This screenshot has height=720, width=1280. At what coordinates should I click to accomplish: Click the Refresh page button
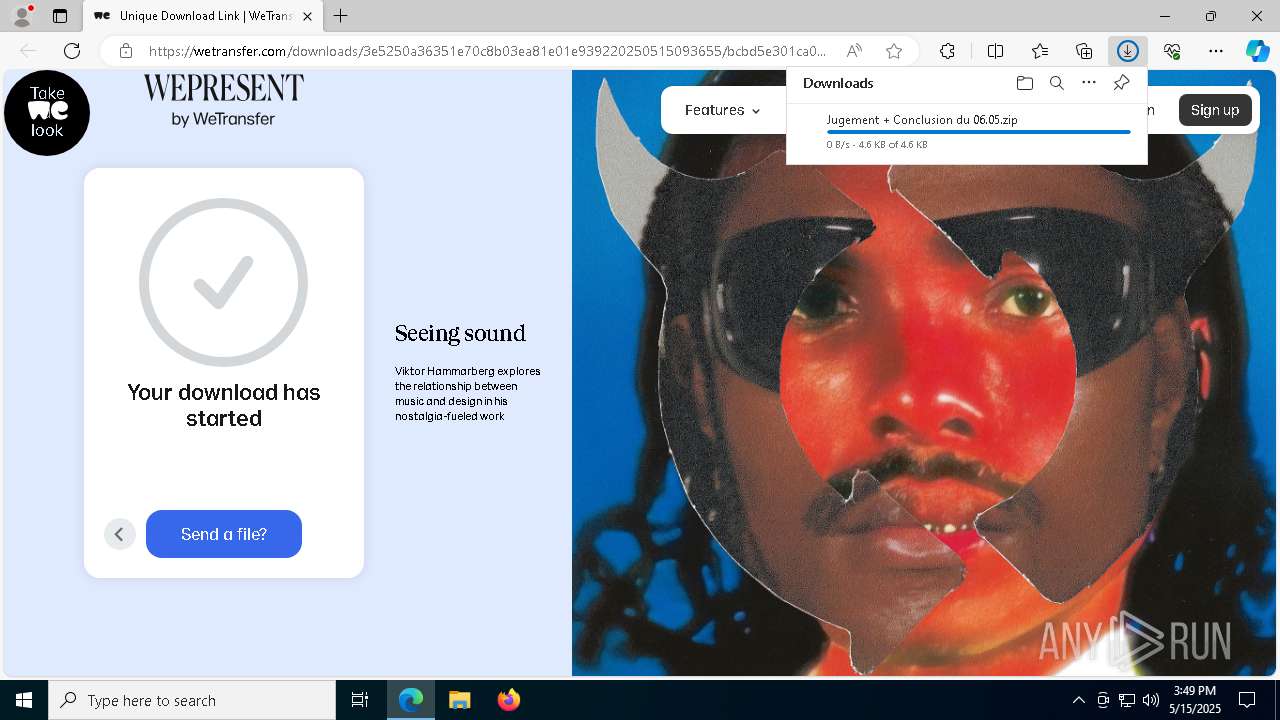[72, 51]
